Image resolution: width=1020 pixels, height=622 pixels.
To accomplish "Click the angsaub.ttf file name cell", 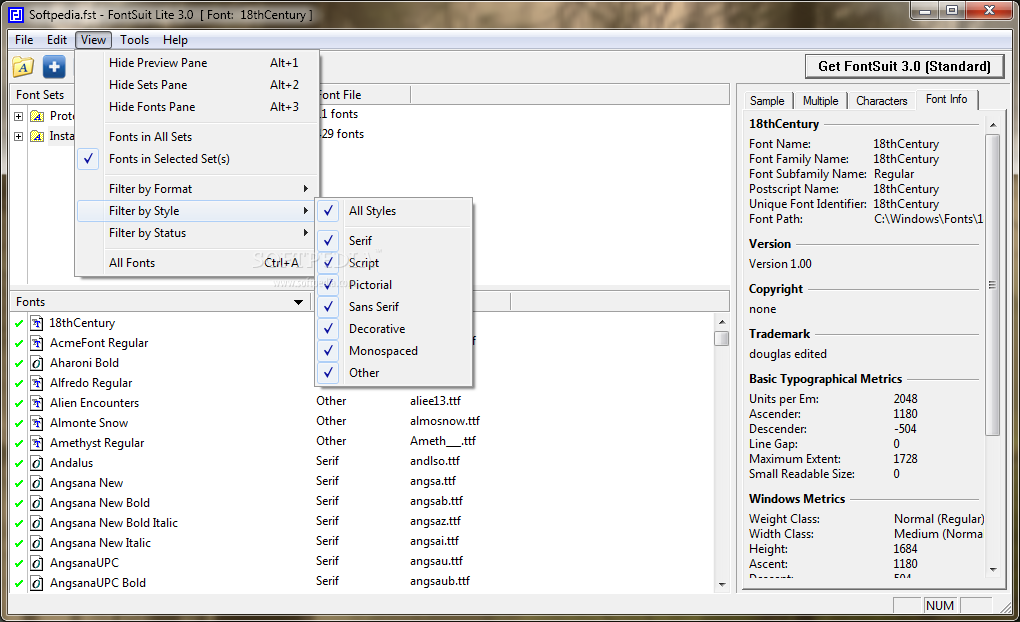I will point(440,581).
